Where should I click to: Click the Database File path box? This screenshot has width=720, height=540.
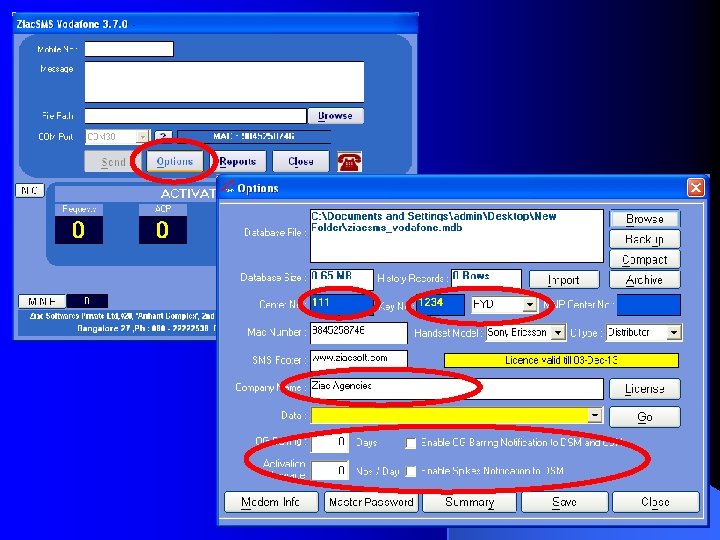(x=456, y=236)
